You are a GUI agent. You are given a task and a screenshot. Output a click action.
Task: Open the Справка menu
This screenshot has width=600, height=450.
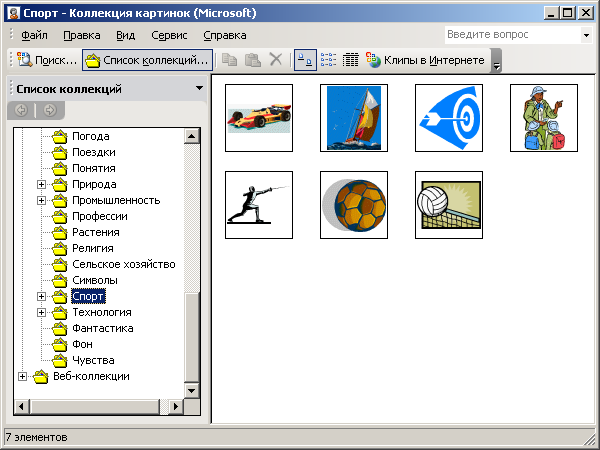click(225, 35)
